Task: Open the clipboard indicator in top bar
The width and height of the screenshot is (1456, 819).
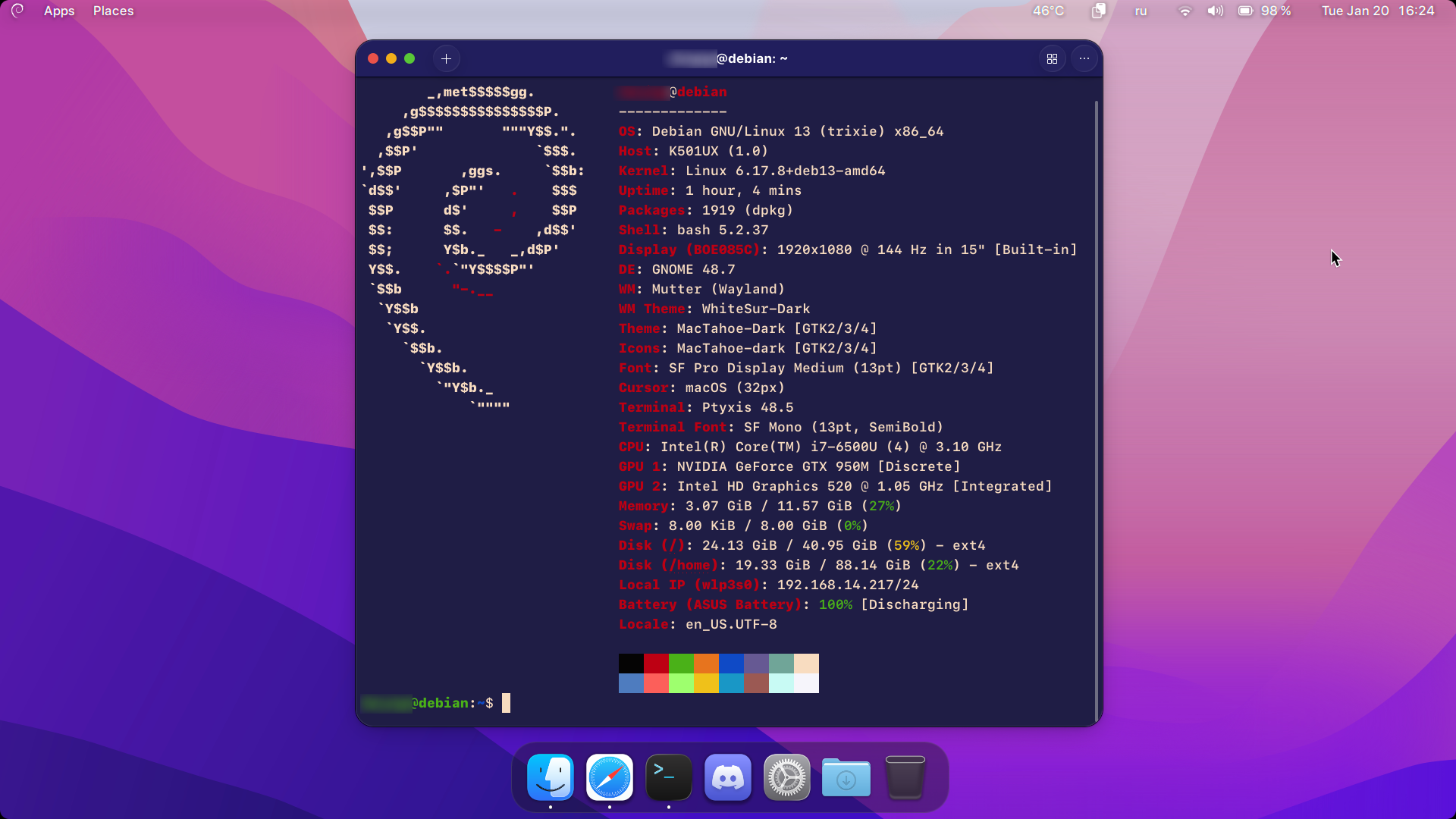Action: pos(1098,11)
